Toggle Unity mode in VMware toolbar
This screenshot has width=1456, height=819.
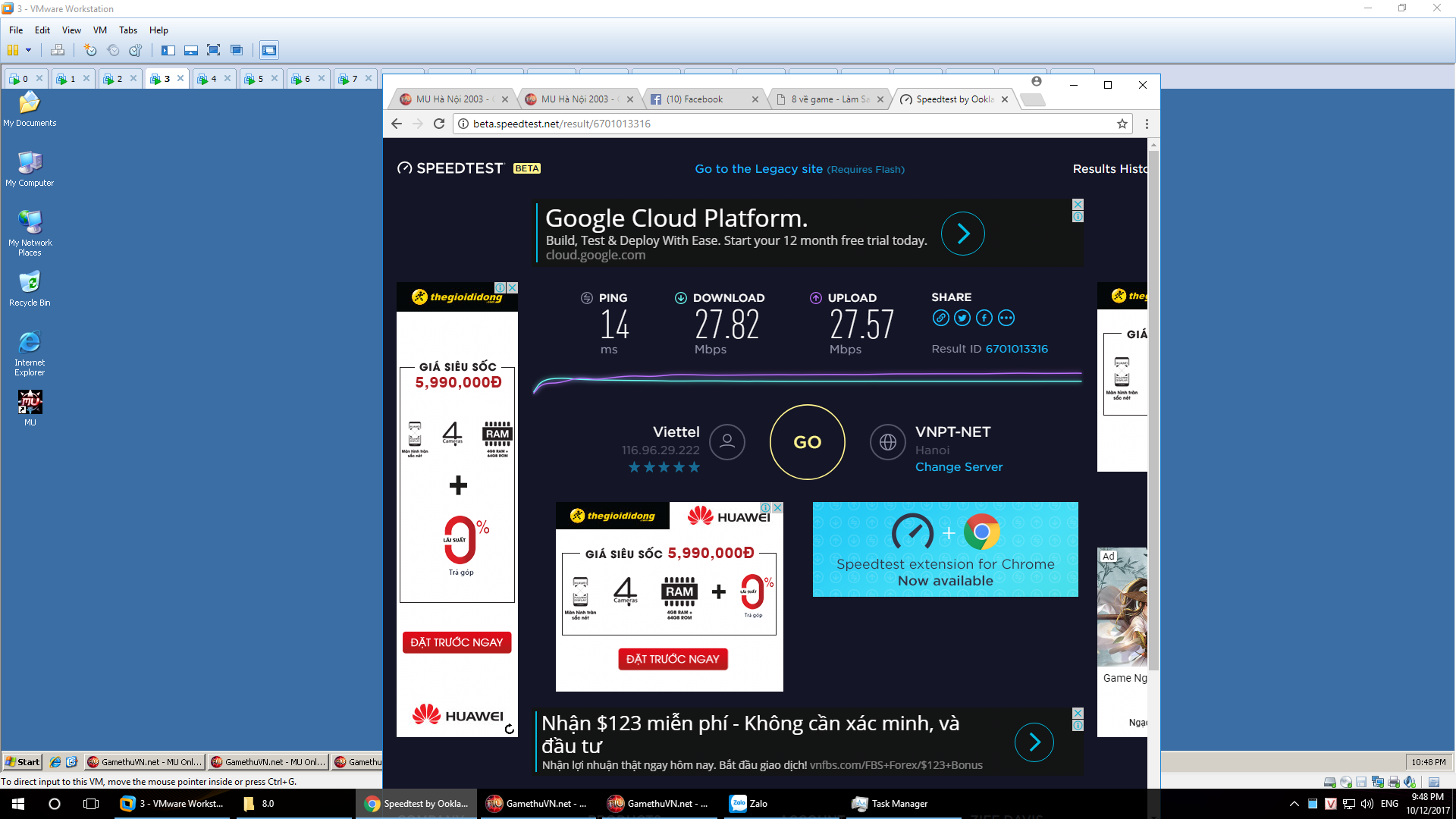(237, 50)
